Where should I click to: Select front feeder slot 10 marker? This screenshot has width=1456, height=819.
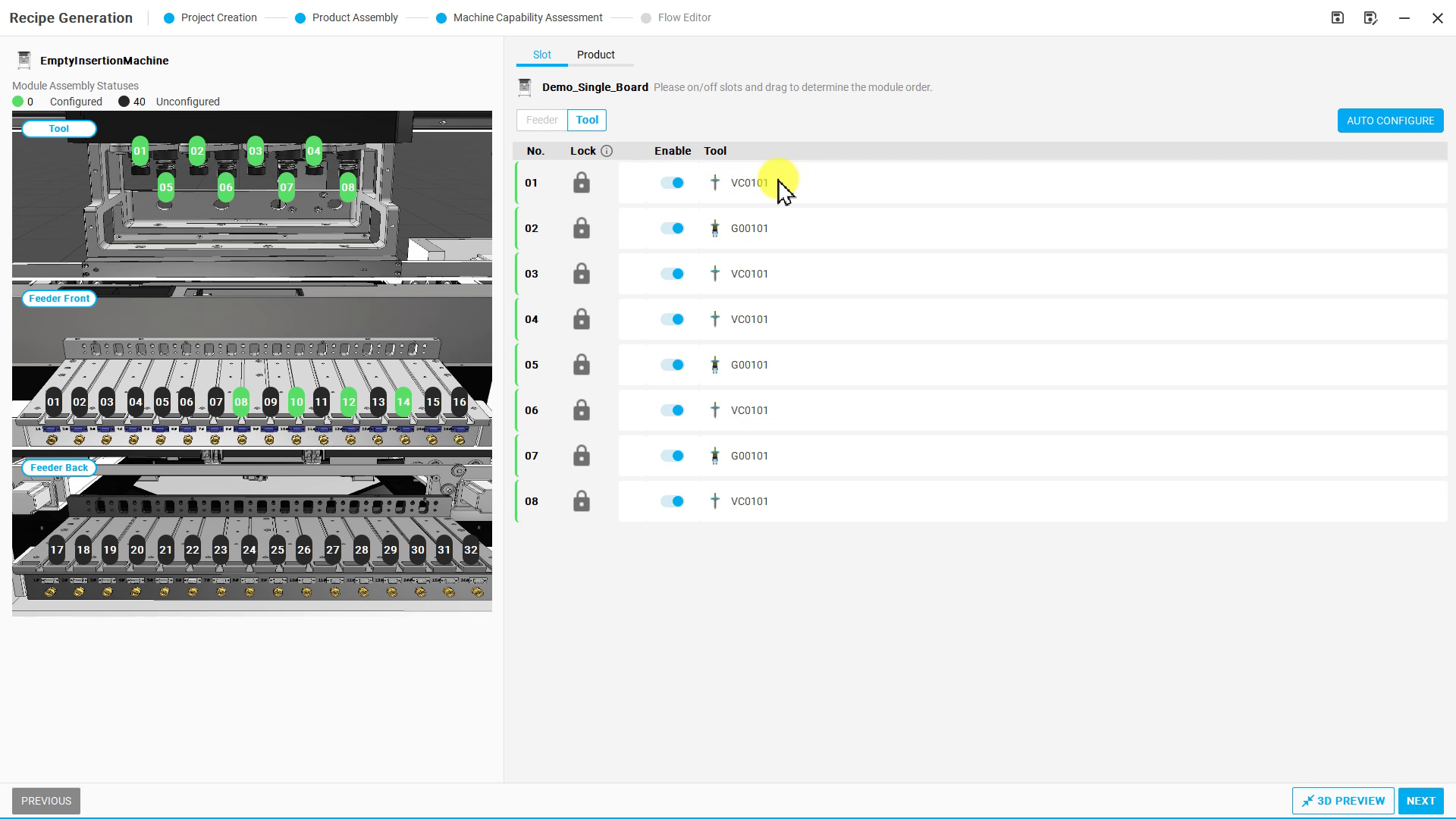tap(297, 402)
